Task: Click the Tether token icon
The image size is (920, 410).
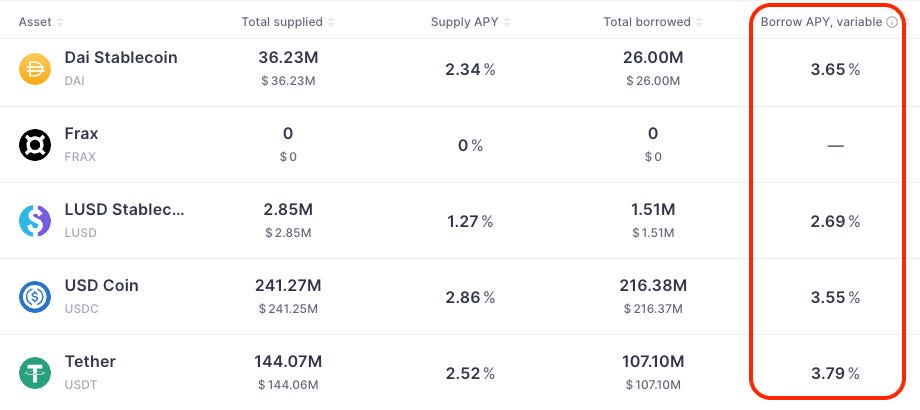Action: click(35, 373)
